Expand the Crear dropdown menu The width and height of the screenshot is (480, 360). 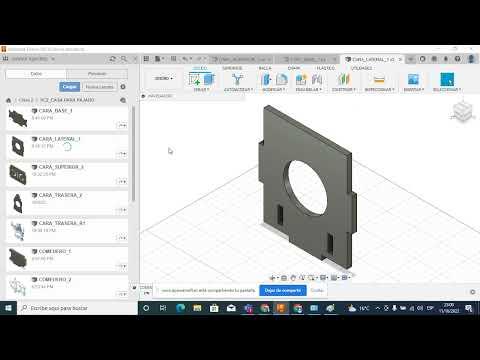coord(201,89)
